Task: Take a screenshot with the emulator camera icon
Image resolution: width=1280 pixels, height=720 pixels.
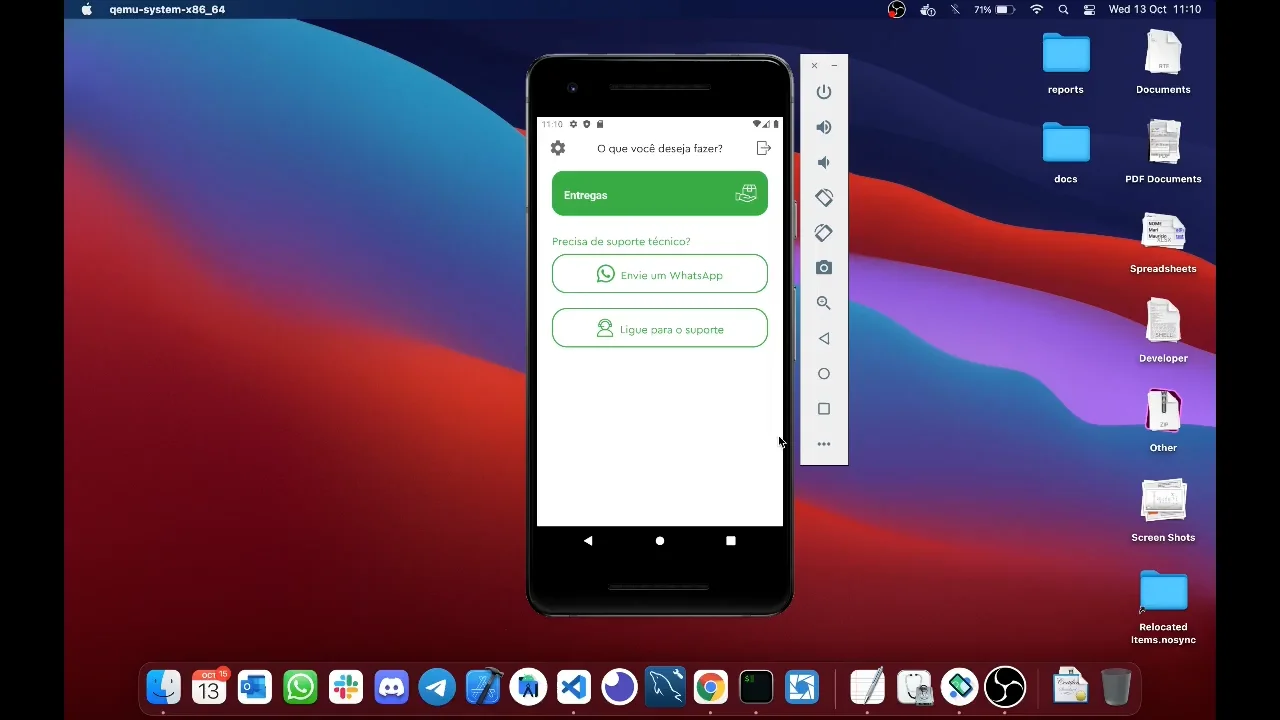Action: tap(824, 268)
